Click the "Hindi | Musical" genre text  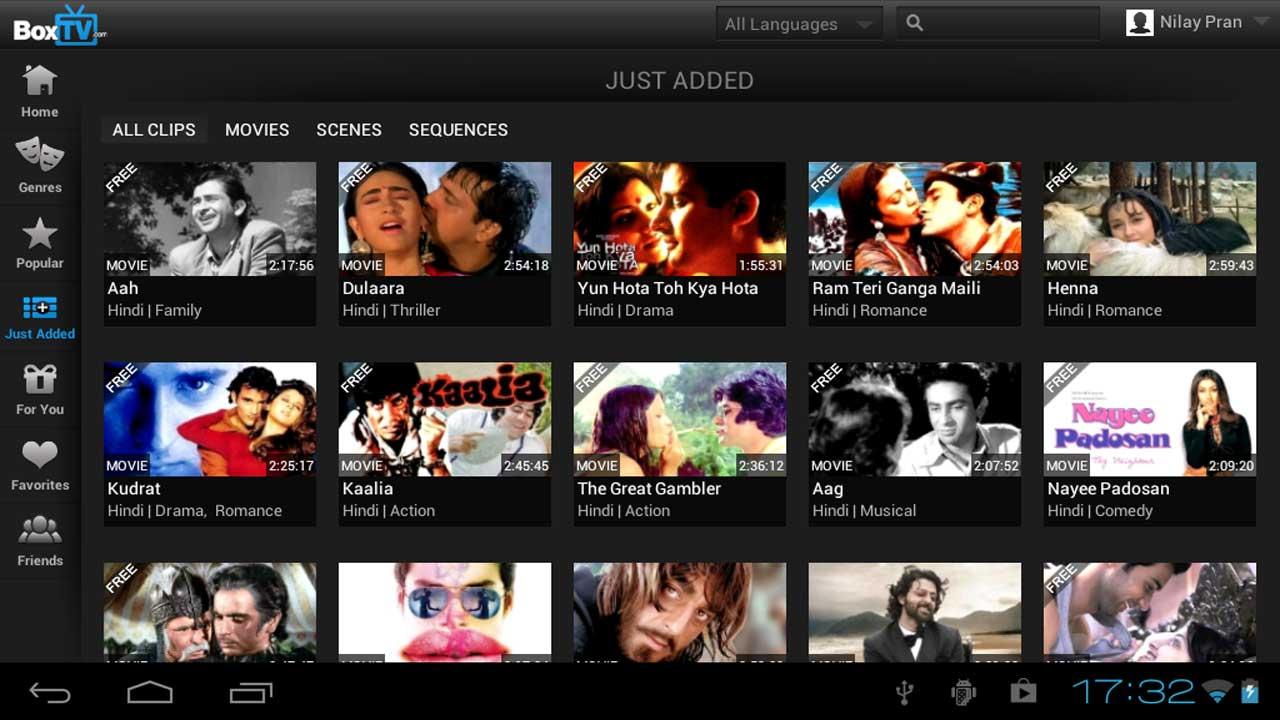pyautogui.click(x=864, y=510)
